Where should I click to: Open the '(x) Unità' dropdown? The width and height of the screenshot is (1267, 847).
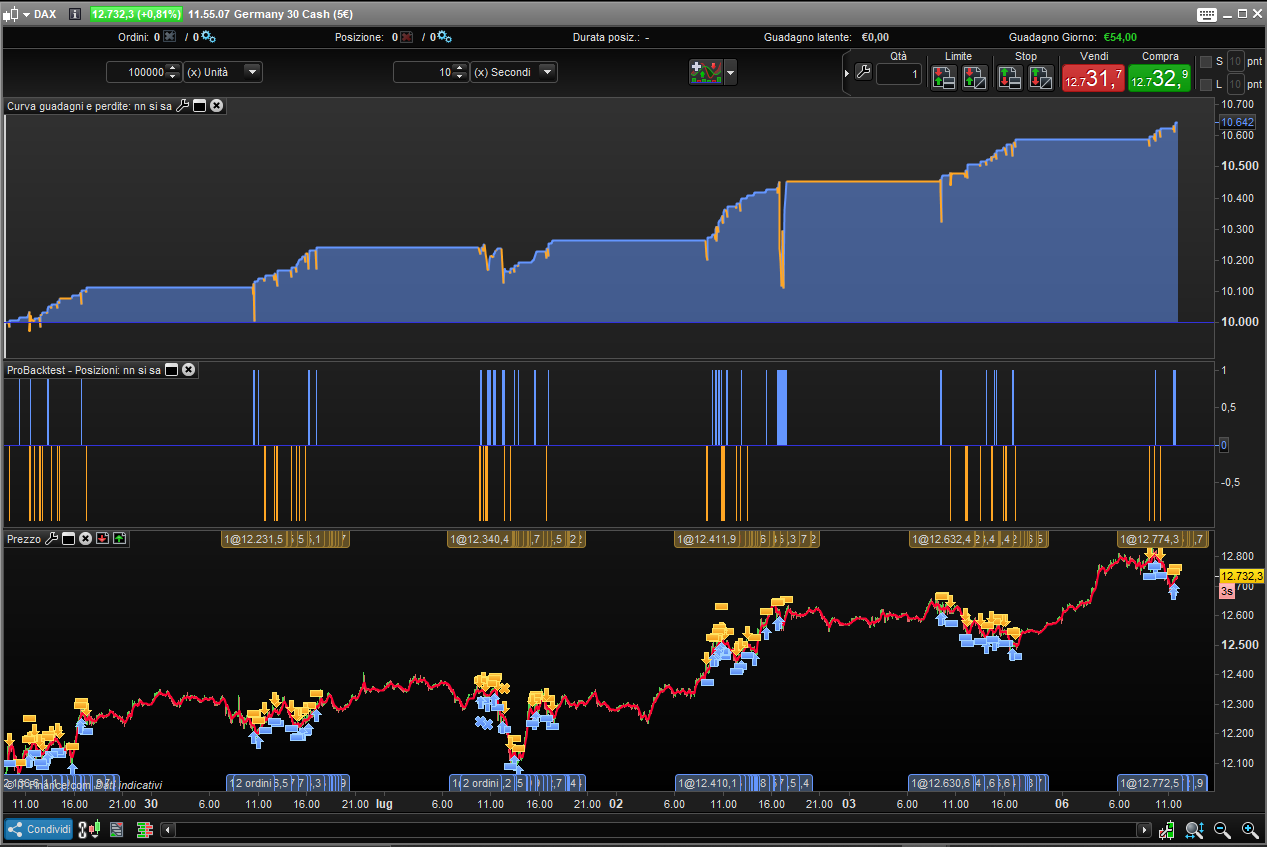223,72
